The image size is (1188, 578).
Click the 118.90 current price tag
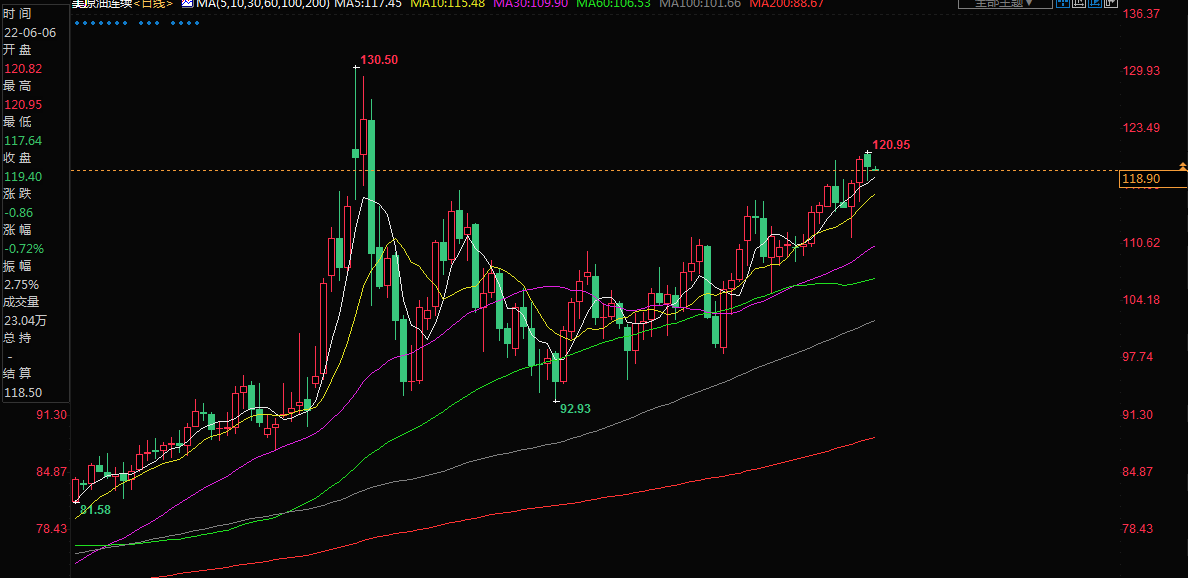coord(1141,179)
